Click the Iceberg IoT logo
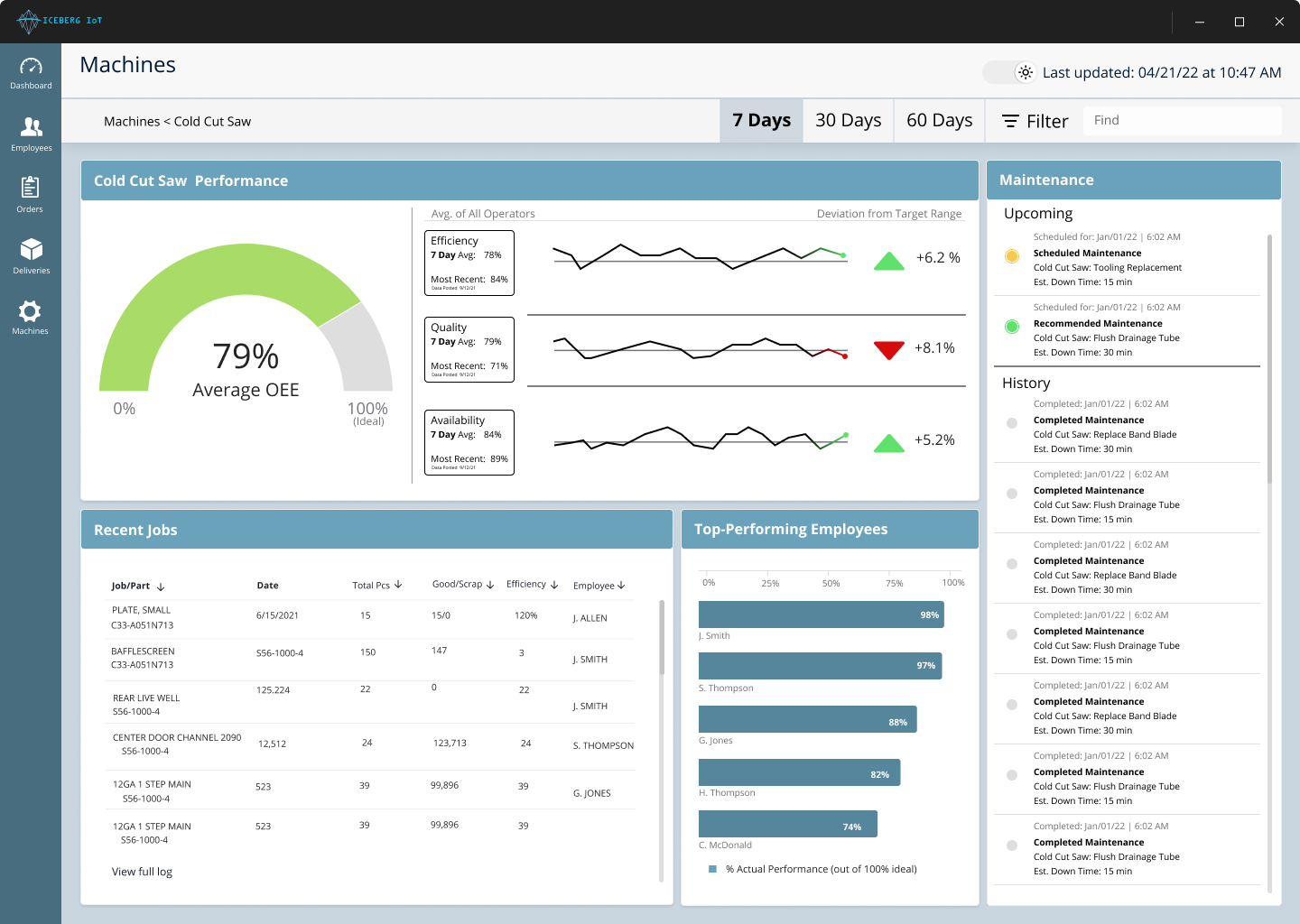The height and width of the screenshot is (924, 1300). tap(60, 21)
